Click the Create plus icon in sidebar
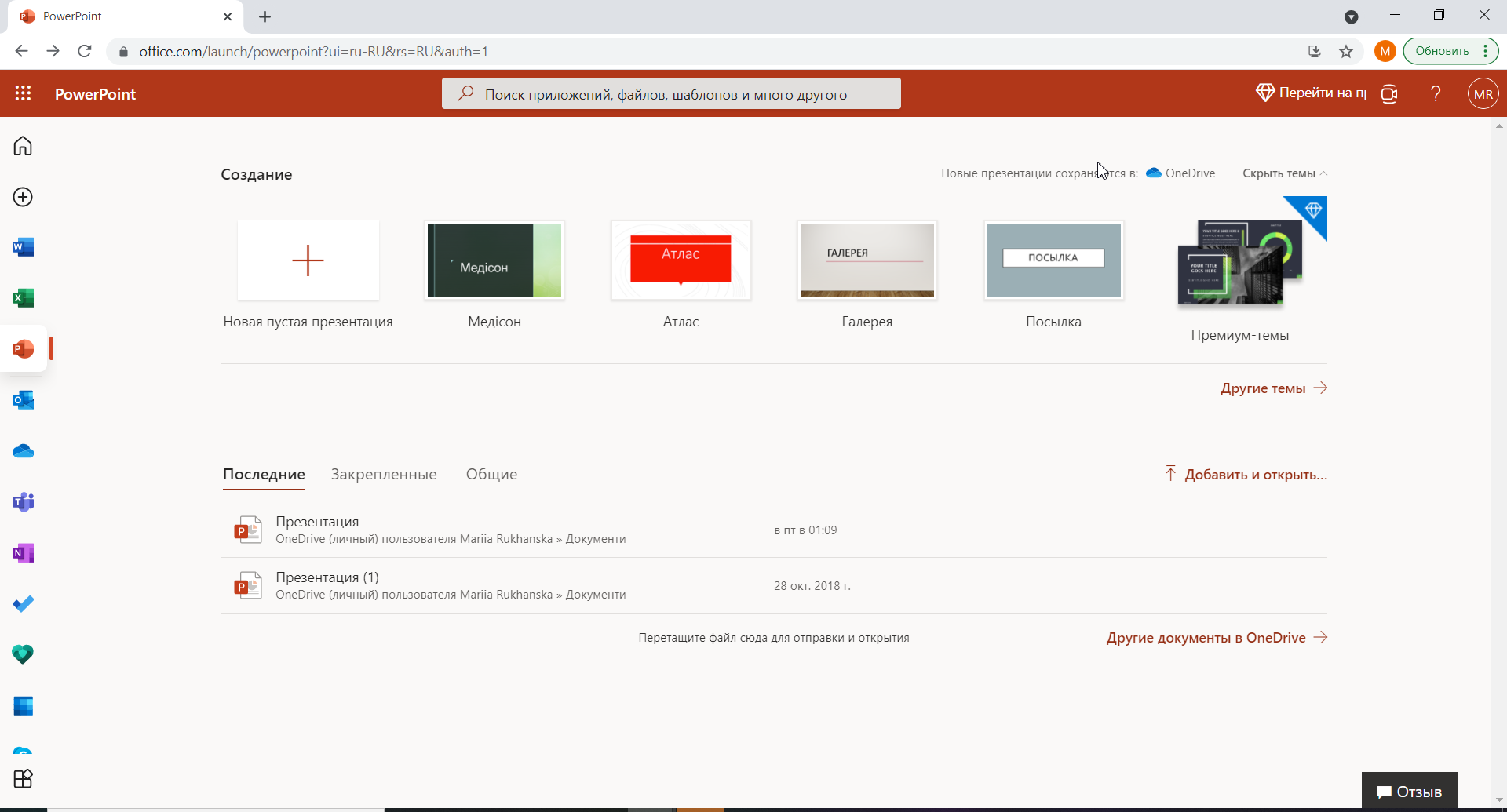Image resolution: width=1507 pixels, height=812 pixels. (23, 197)
